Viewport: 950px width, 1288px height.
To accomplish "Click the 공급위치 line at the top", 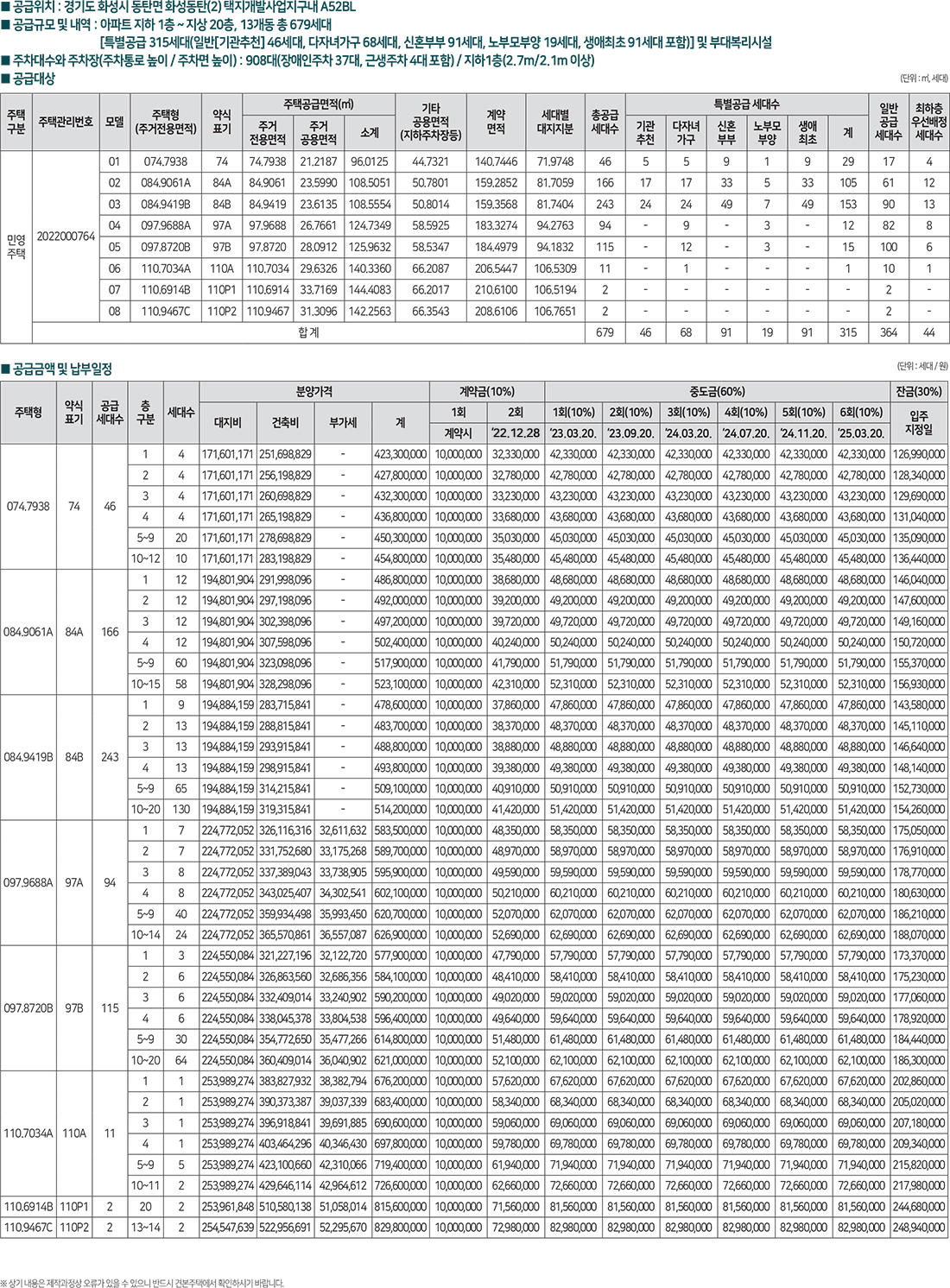I will (x=178, y=8).
